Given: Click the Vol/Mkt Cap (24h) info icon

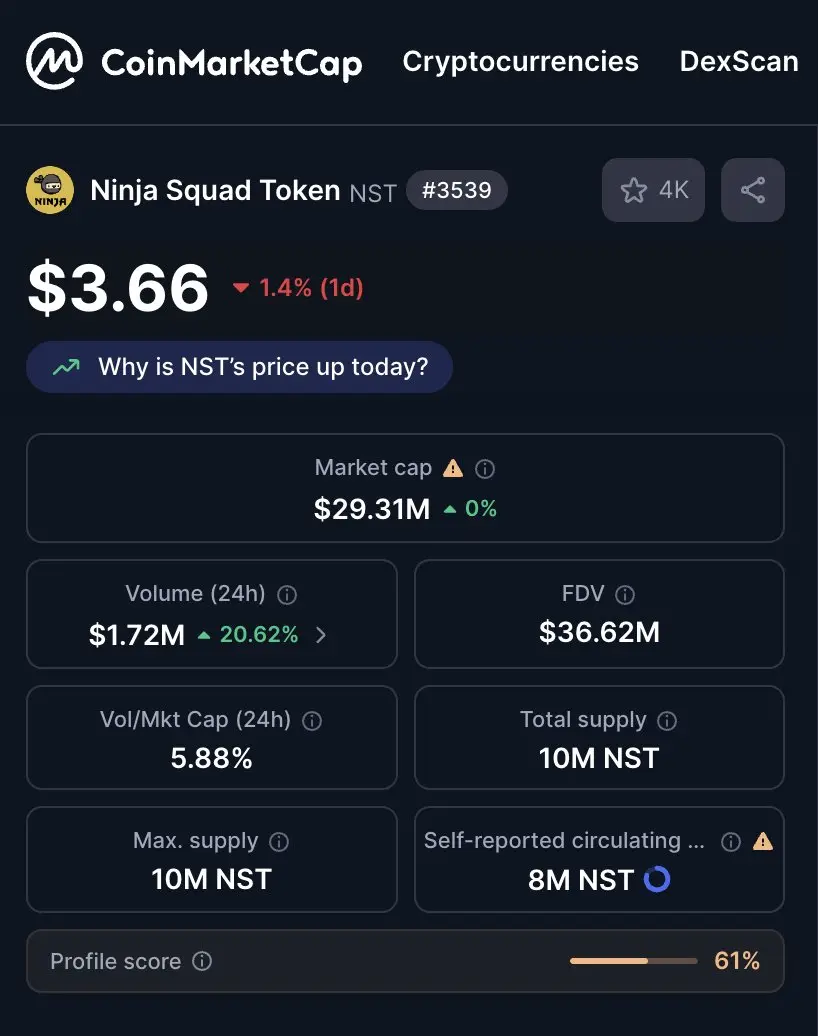Looking at the screenshot, I should point(312,721).
